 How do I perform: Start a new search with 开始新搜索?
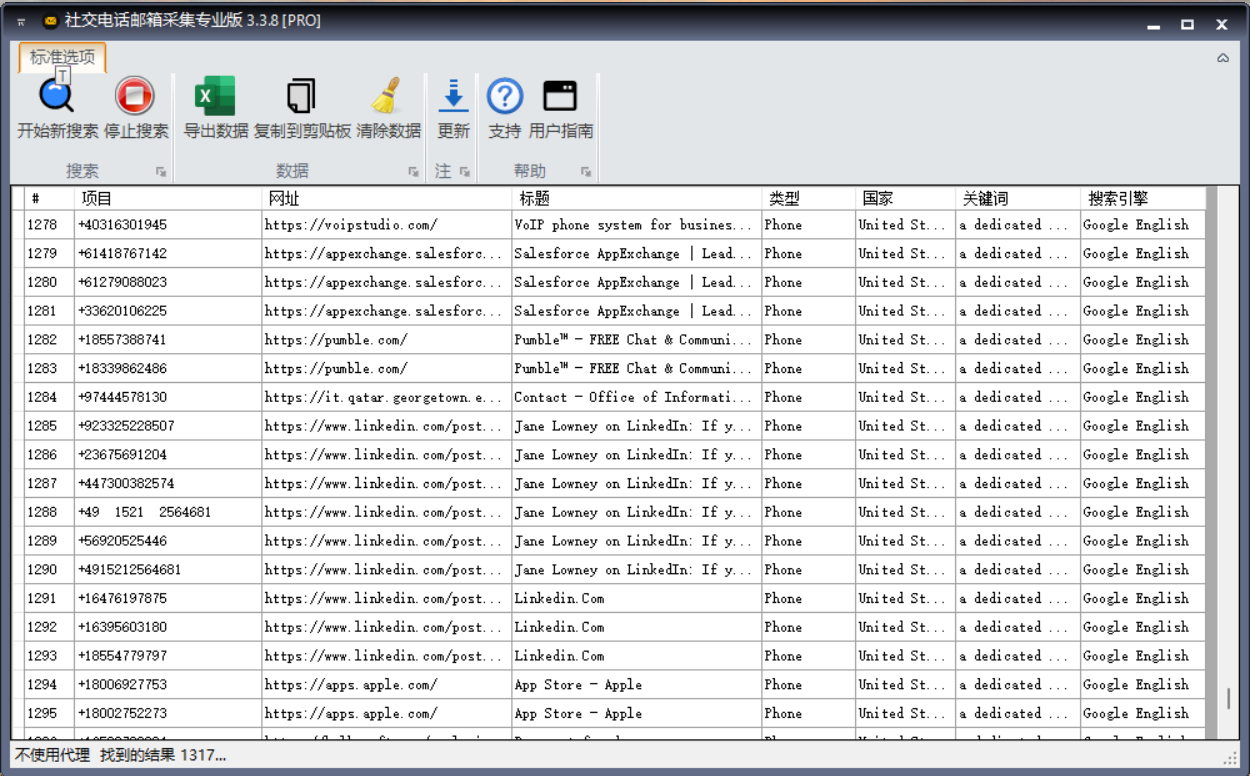[58, 108]
